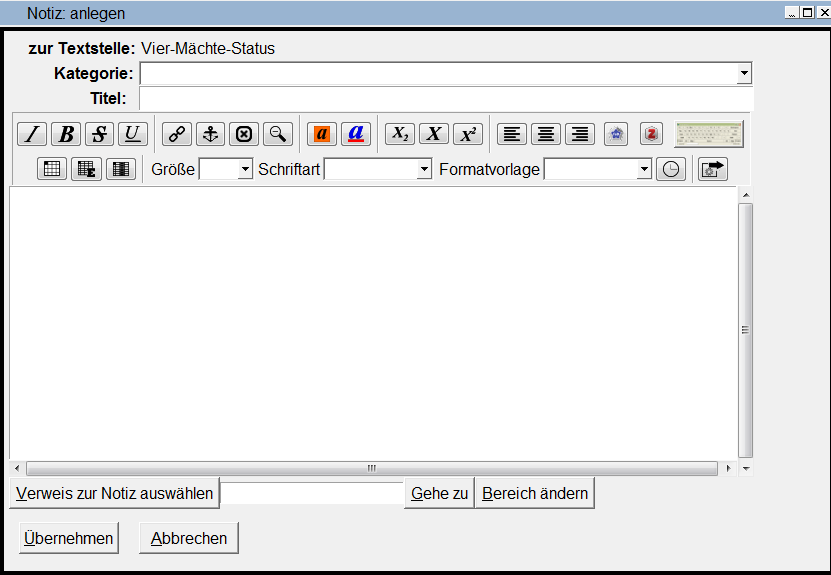This screenshot has height=575, width=831.
Task: Align text right
Action: pos(580,134)
